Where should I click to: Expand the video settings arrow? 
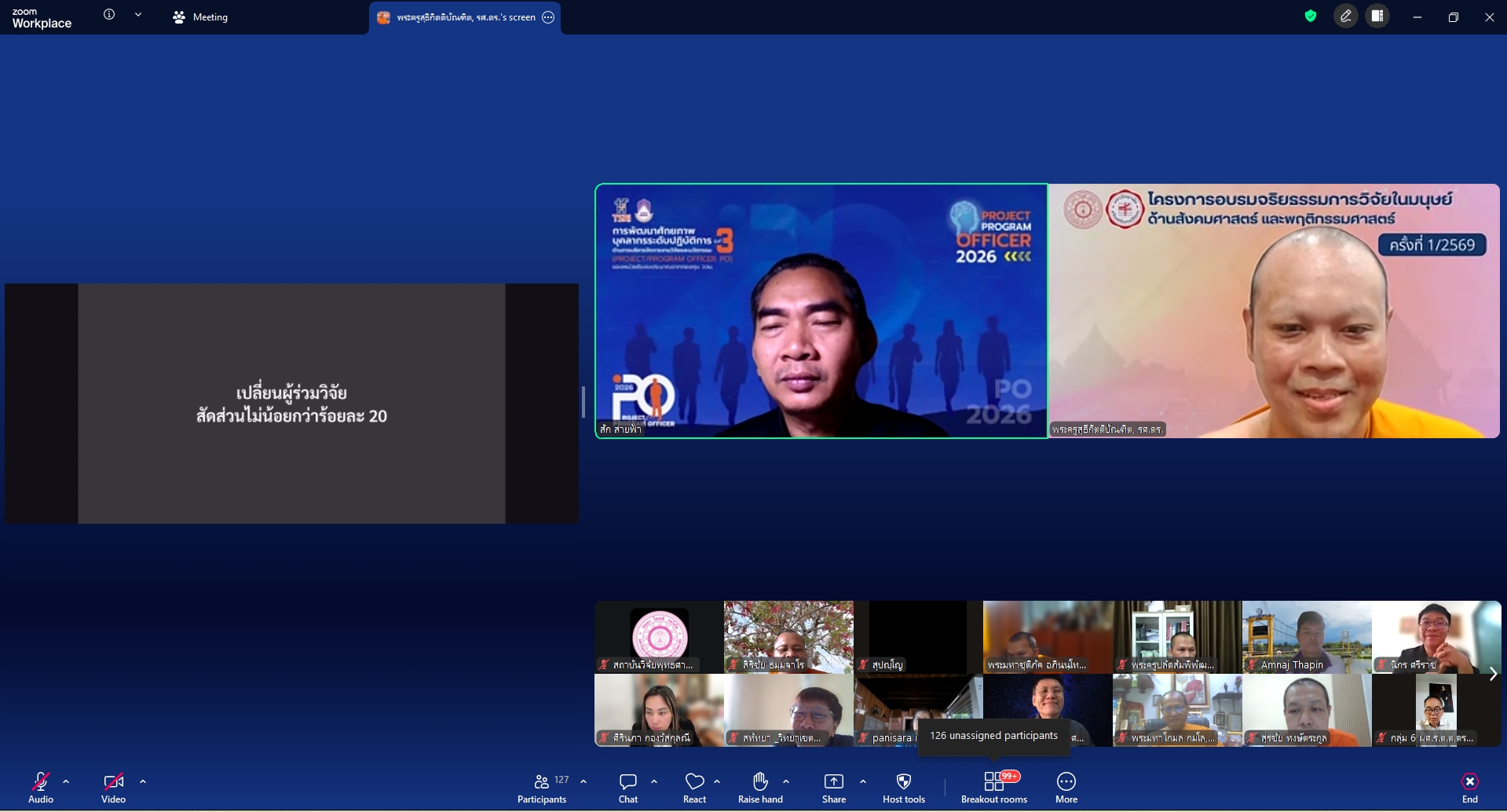pos(143,781)
